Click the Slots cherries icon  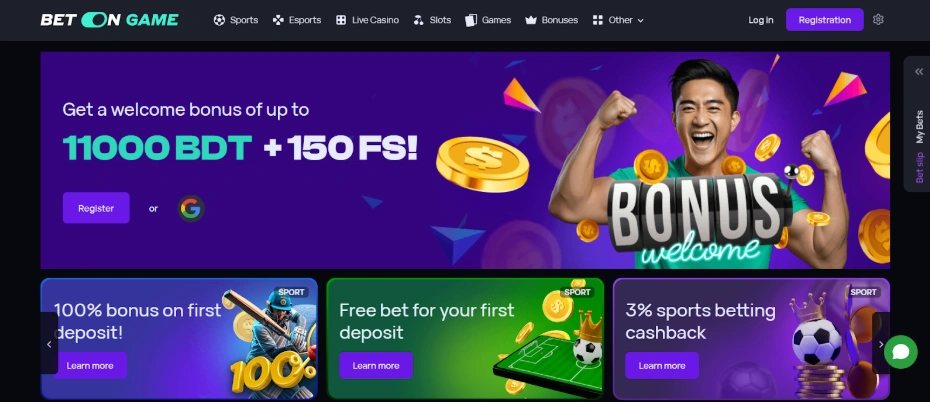[419, 20]
